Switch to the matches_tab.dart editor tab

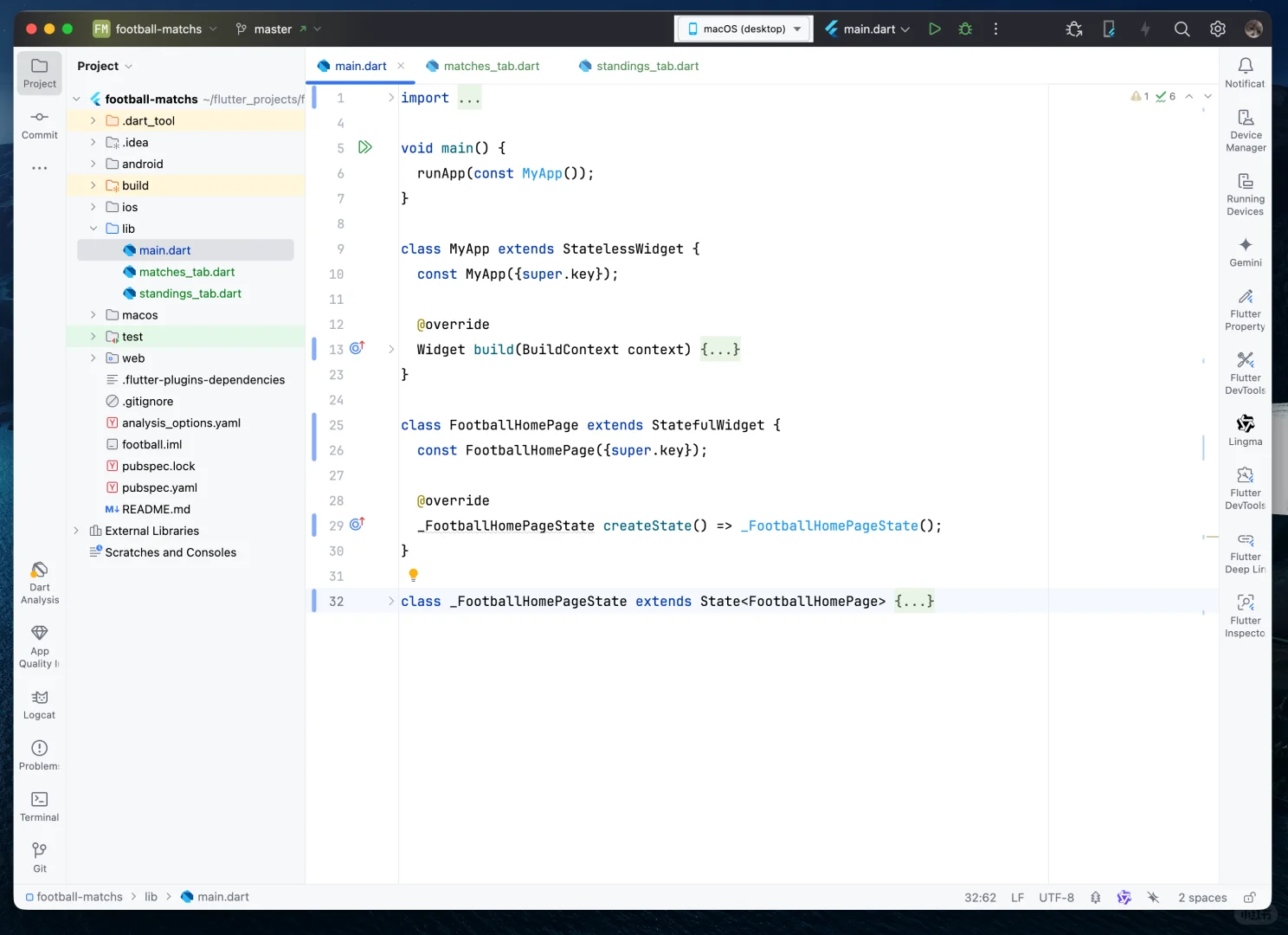tap(491, 66)
